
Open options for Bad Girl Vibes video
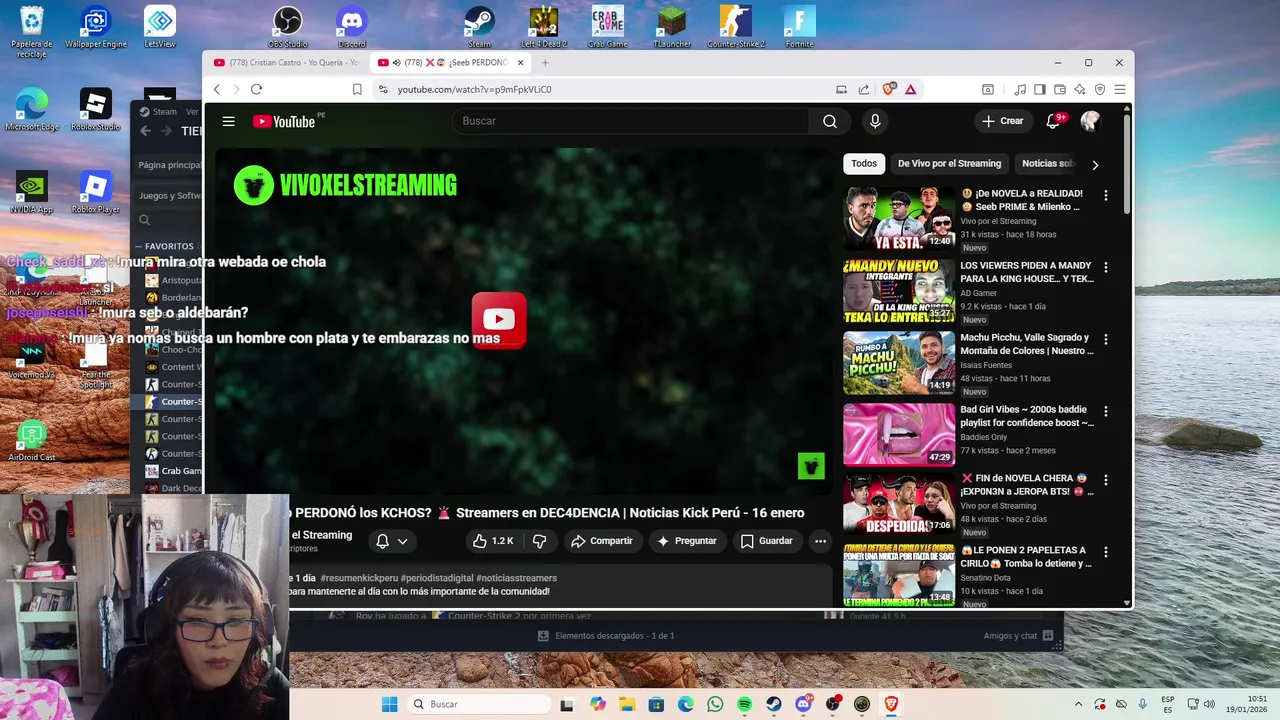pyautogui.click(x=1105, y=412)
